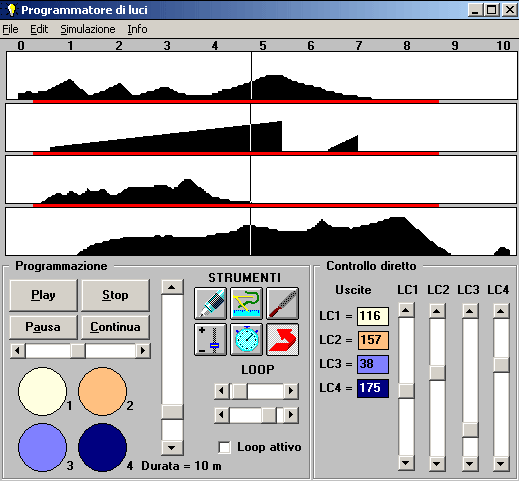This screenshot has height=481, width=519.
Task: Click the red arrow tool icon
Action: click(282, 339)
